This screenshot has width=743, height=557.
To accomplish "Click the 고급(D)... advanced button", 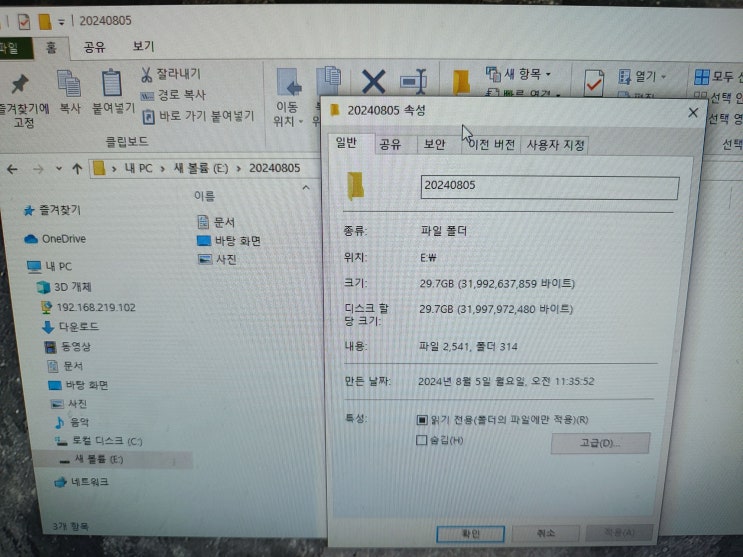I will 600,443.
